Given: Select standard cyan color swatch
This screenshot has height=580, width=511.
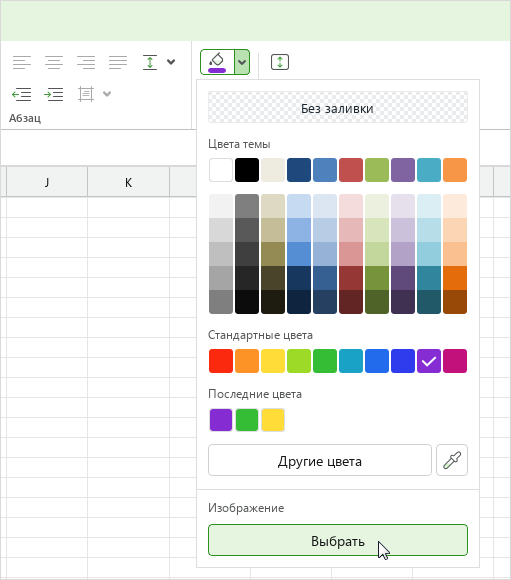Looking at the screenshot, I should coord(351,361).
